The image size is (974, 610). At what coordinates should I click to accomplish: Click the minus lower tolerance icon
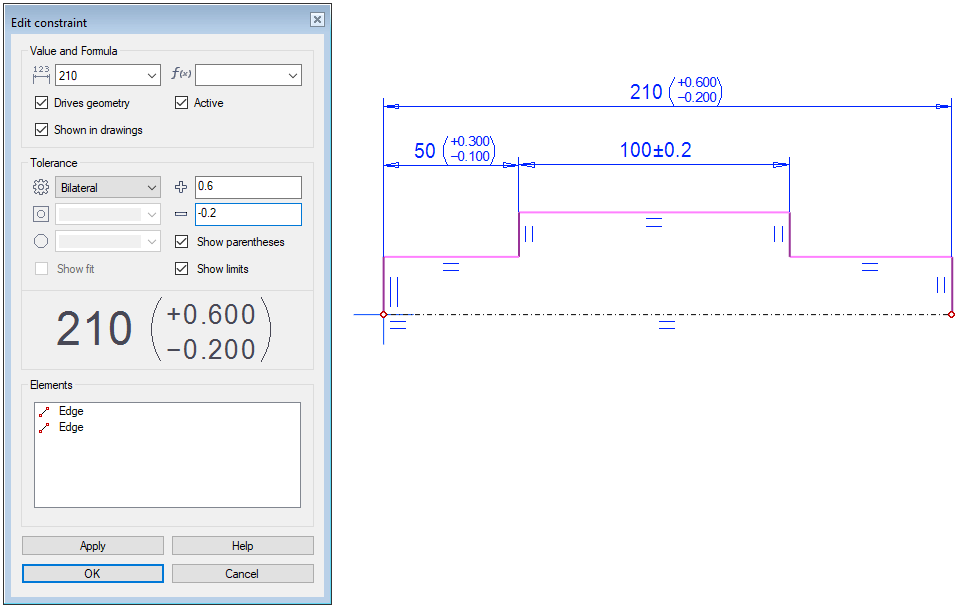click(181, 214)
